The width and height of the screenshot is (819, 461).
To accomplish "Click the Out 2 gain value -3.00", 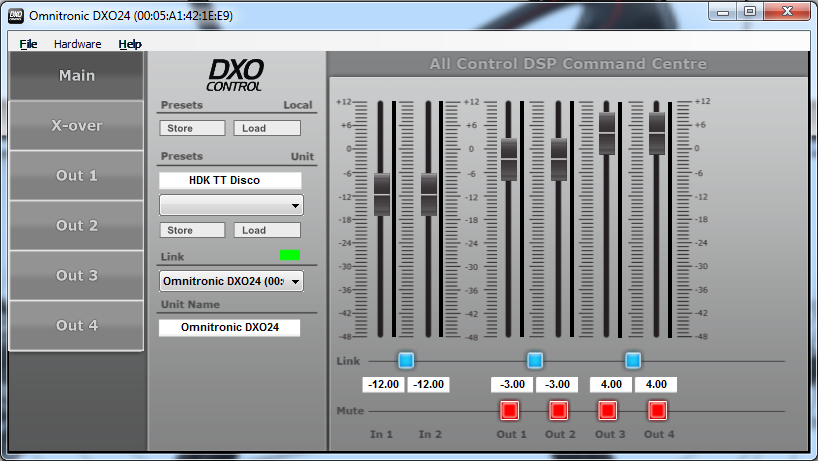I will pyautogui.click(x=557, y=385).
